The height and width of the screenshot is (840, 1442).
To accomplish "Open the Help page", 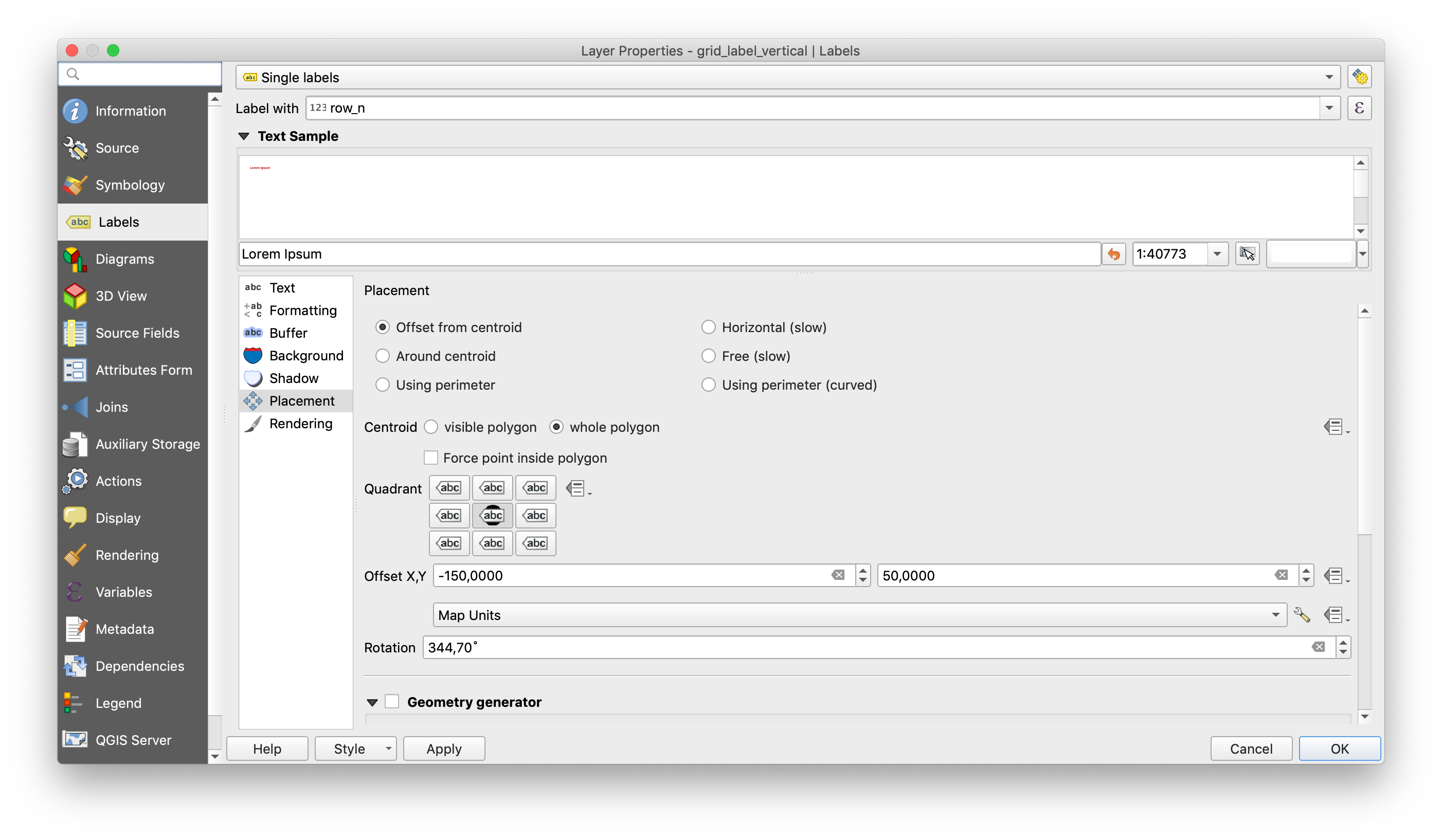I will tap(267, 748).
